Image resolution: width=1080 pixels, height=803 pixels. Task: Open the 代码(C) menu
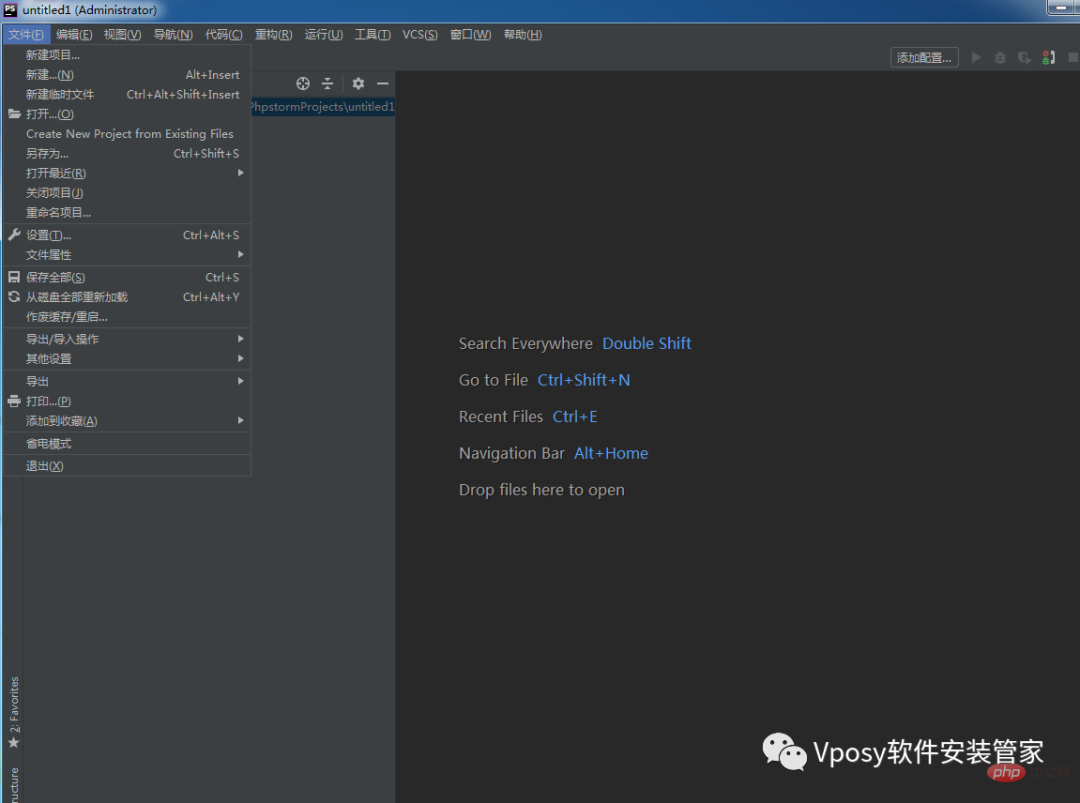tap(224, 34)
